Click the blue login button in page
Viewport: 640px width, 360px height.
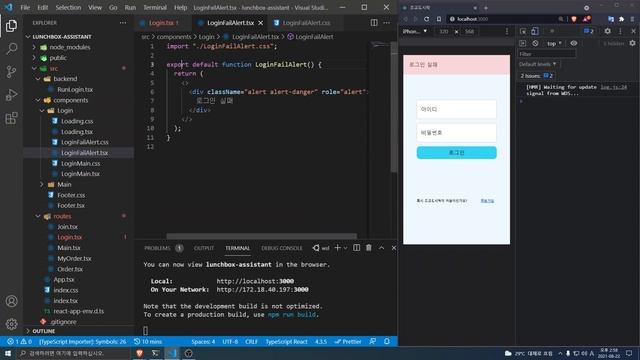456,153
